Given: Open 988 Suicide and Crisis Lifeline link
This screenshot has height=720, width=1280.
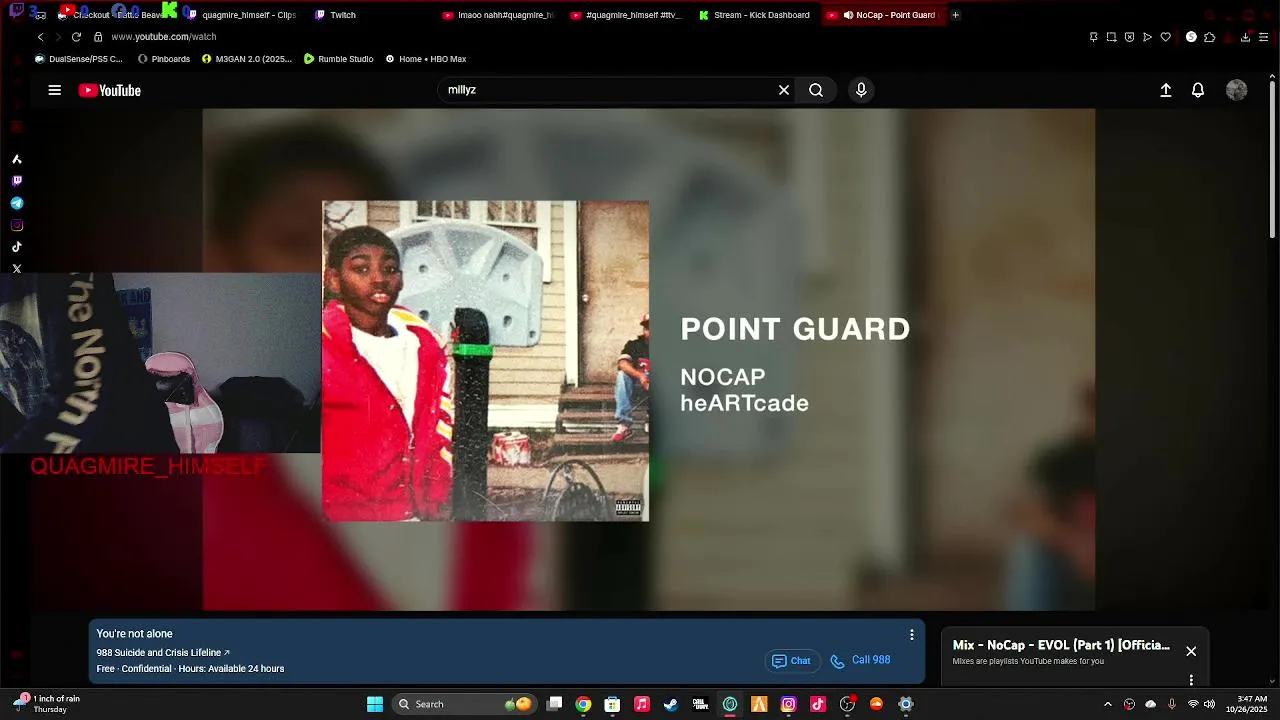Looking at the screenshot, I should coord(163,653).
